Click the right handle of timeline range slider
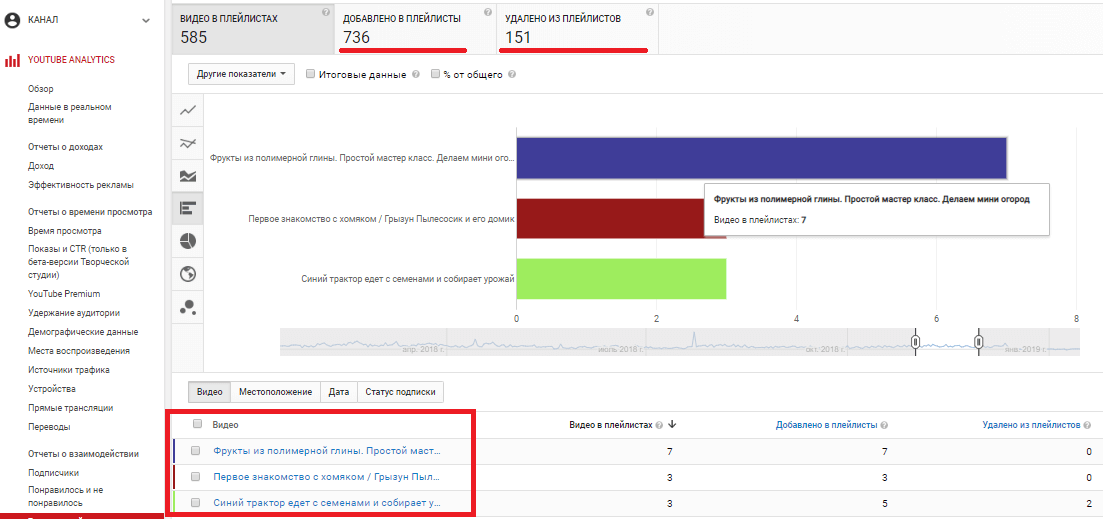1103x519 pixels. click(979, 342)
